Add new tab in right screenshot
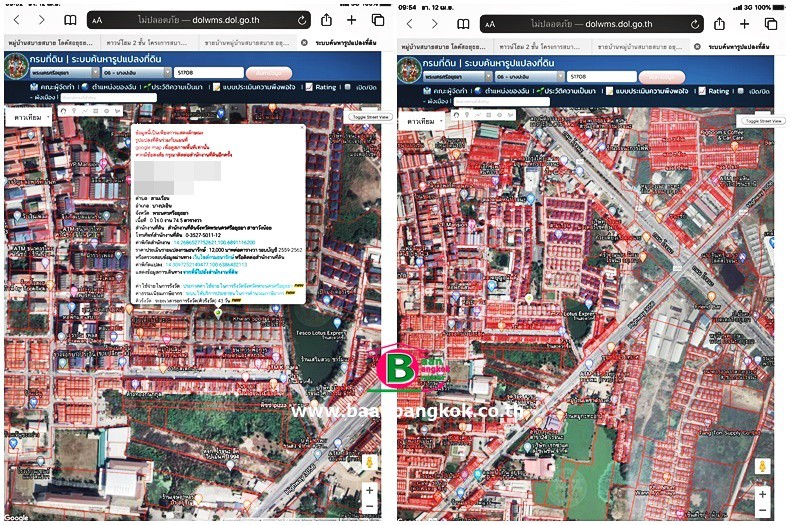Viewport: 790px width, 525px height. click(745, 24)
